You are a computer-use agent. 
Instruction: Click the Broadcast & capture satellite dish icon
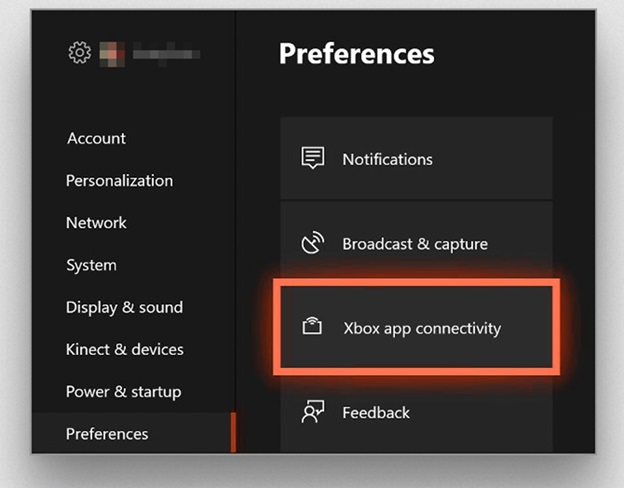point(313,242)
